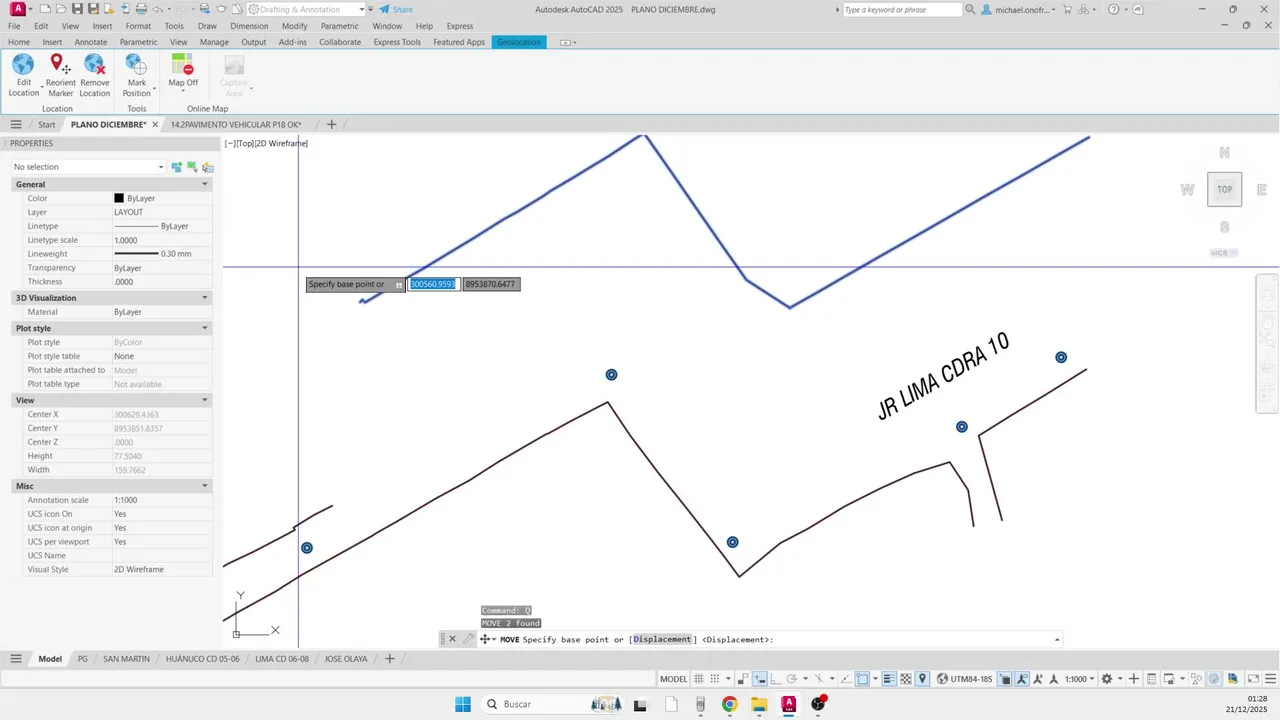Click the Save icon in Quick Access toolbar
The height and width of the screenshot is (720, 1280).
pos(77,9)
